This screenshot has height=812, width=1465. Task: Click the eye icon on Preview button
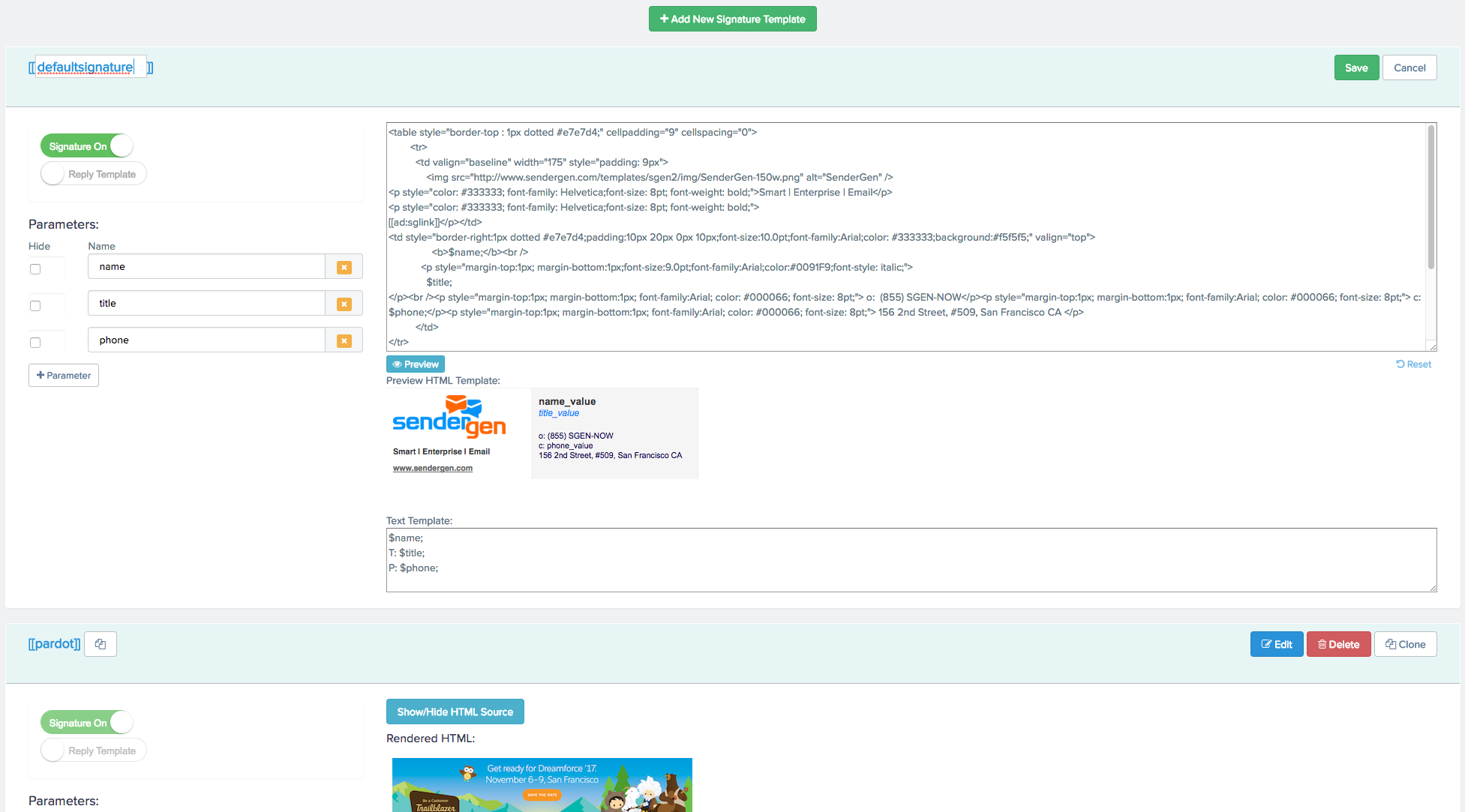click(x=398, y=364)
